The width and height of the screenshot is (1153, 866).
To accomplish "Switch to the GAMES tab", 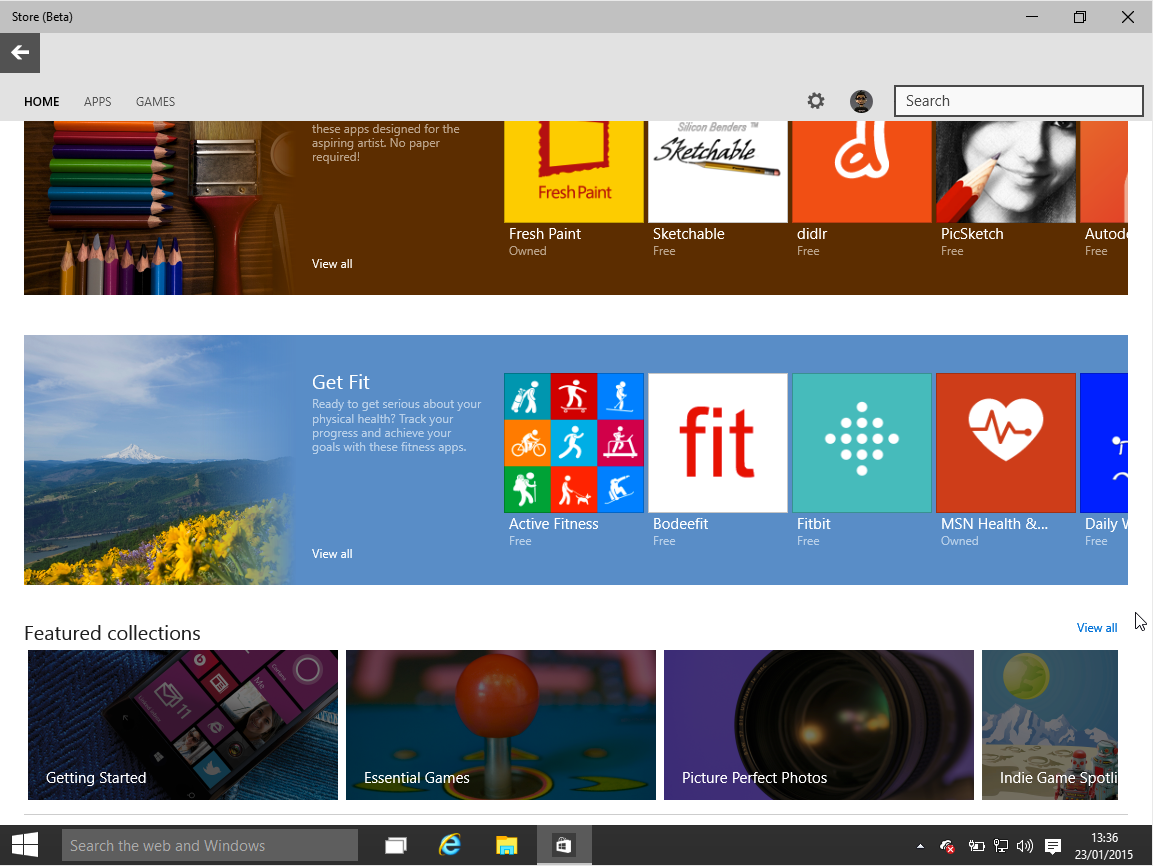I will [155, 101].
